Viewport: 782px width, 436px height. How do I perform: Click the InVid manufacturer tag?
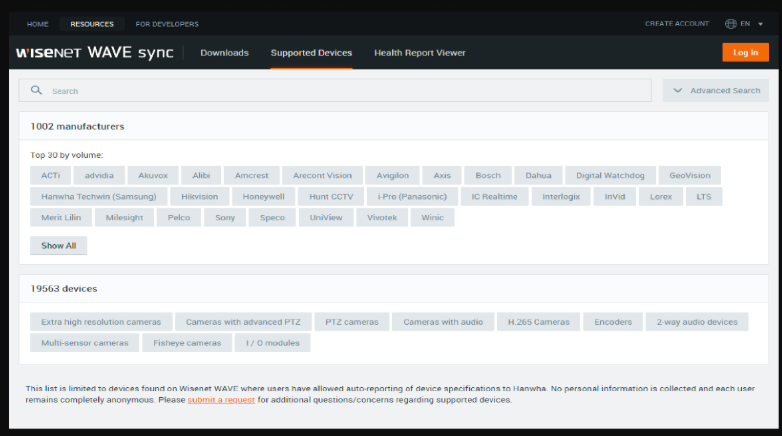tap(614, 197)
